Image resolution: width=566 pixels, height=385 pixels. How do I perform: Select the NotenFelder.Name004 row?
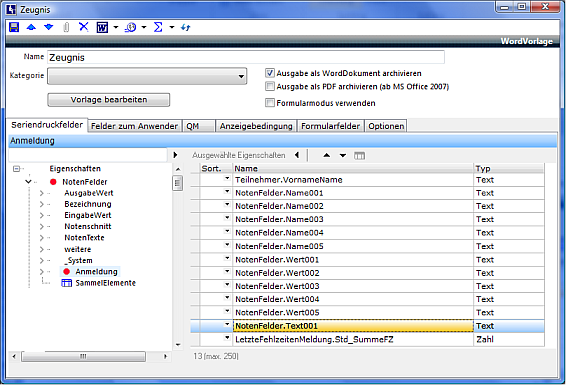pyautogui.click(x=367, y=233)
